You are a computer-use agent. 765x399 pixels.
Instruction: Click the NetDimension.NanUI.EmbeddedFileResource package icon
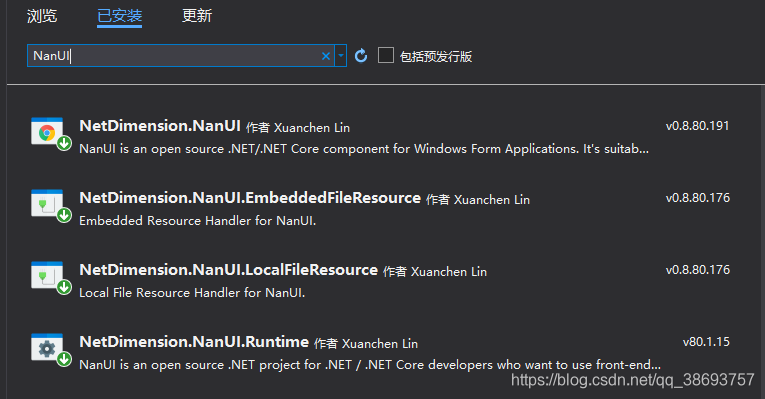coord(51,206)
